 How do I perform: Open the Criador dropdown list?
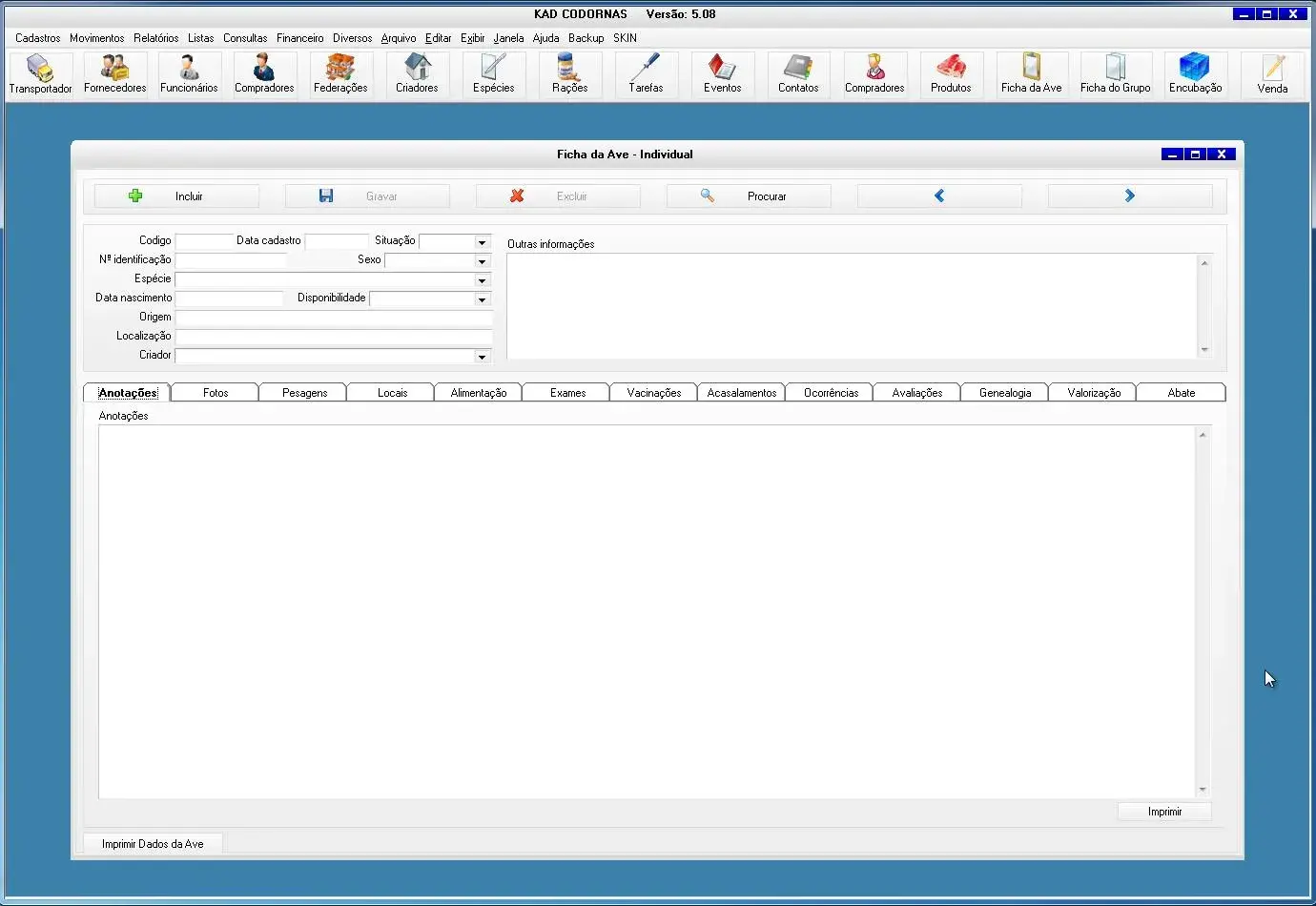482,357
